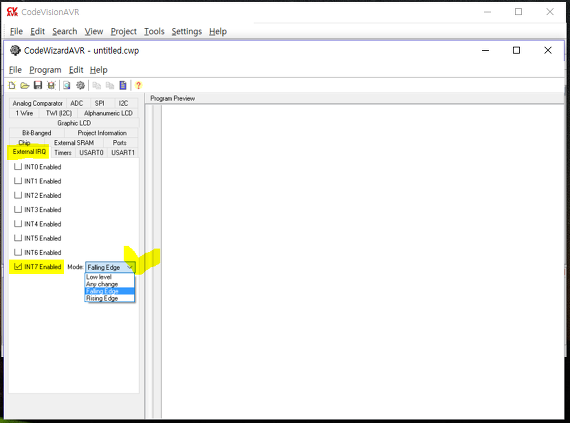Screen dimensions: 570x423
Task: Close the CodeWizardAVR window
Action: coord(548,50)
